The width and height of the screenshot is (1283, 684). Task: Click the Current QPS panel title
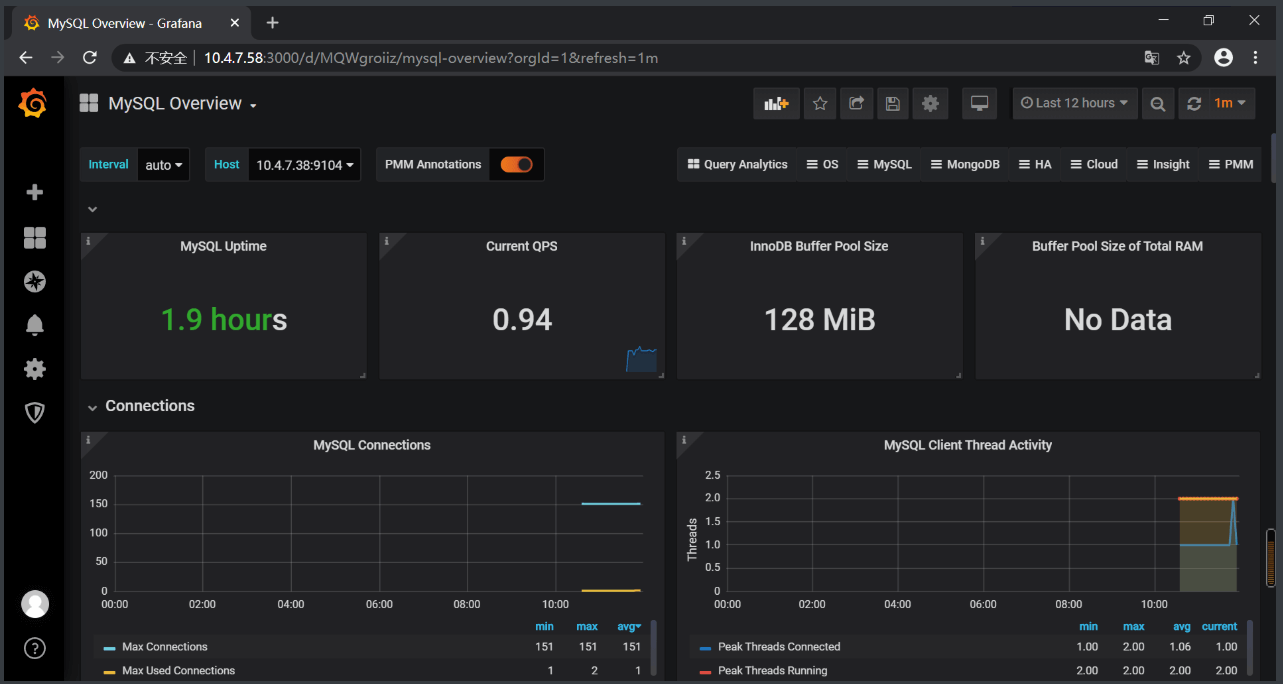522,246
